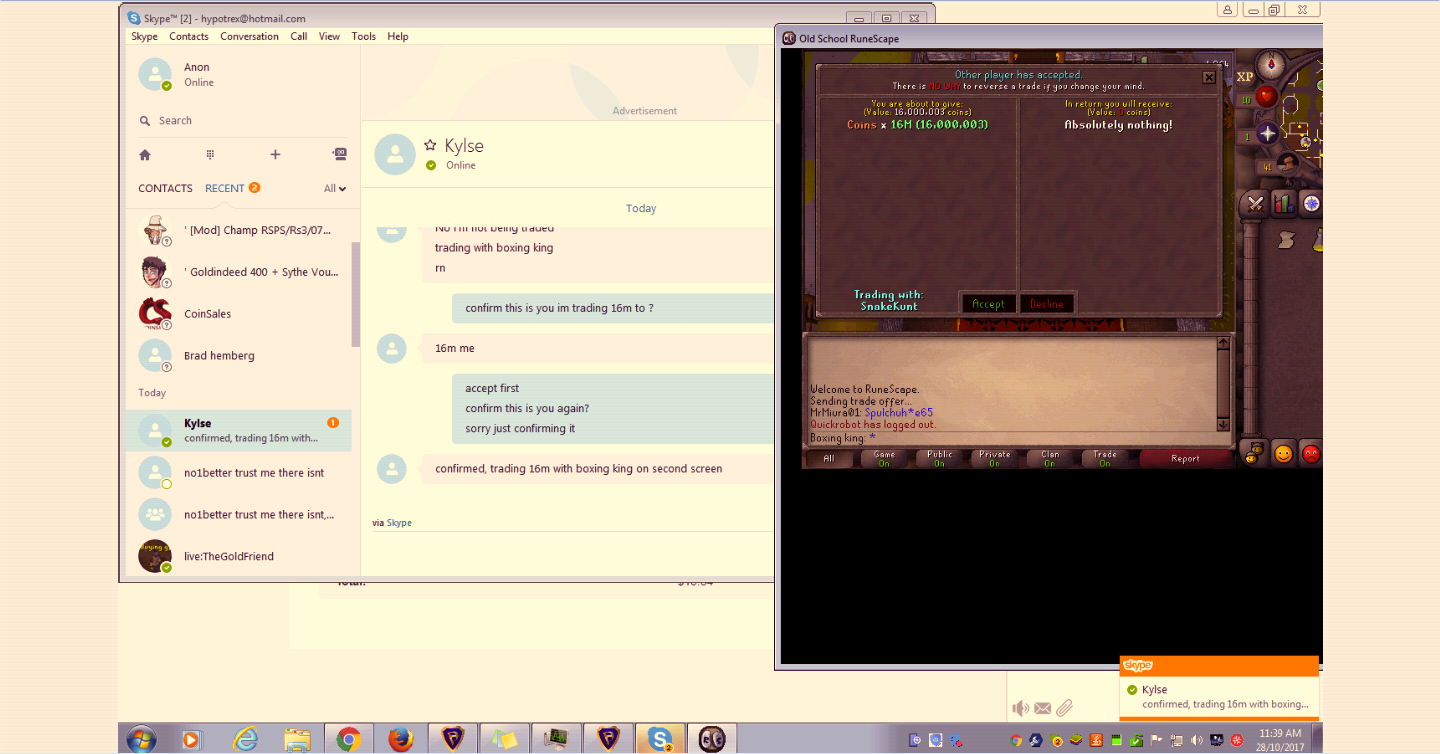Image resolution: width=1440 pixels, height=754 pixels.
Task: Open the Skills stats tab
Action: point(1283,204)
